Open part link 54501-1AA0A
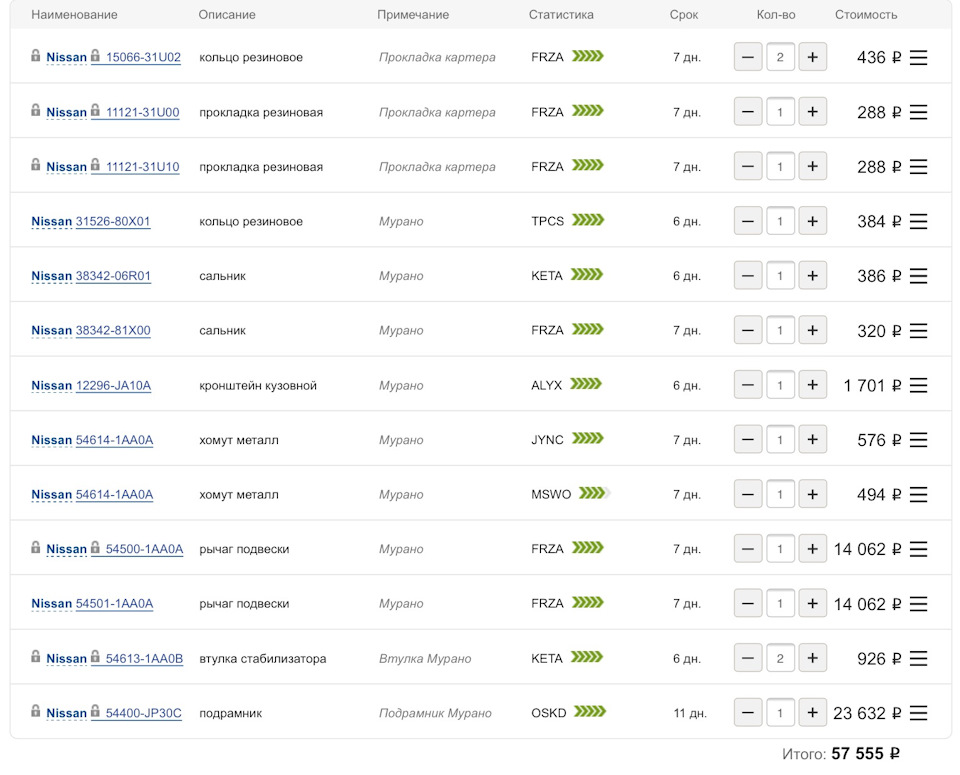Screen dimensions: 960x775 point(114,604)
